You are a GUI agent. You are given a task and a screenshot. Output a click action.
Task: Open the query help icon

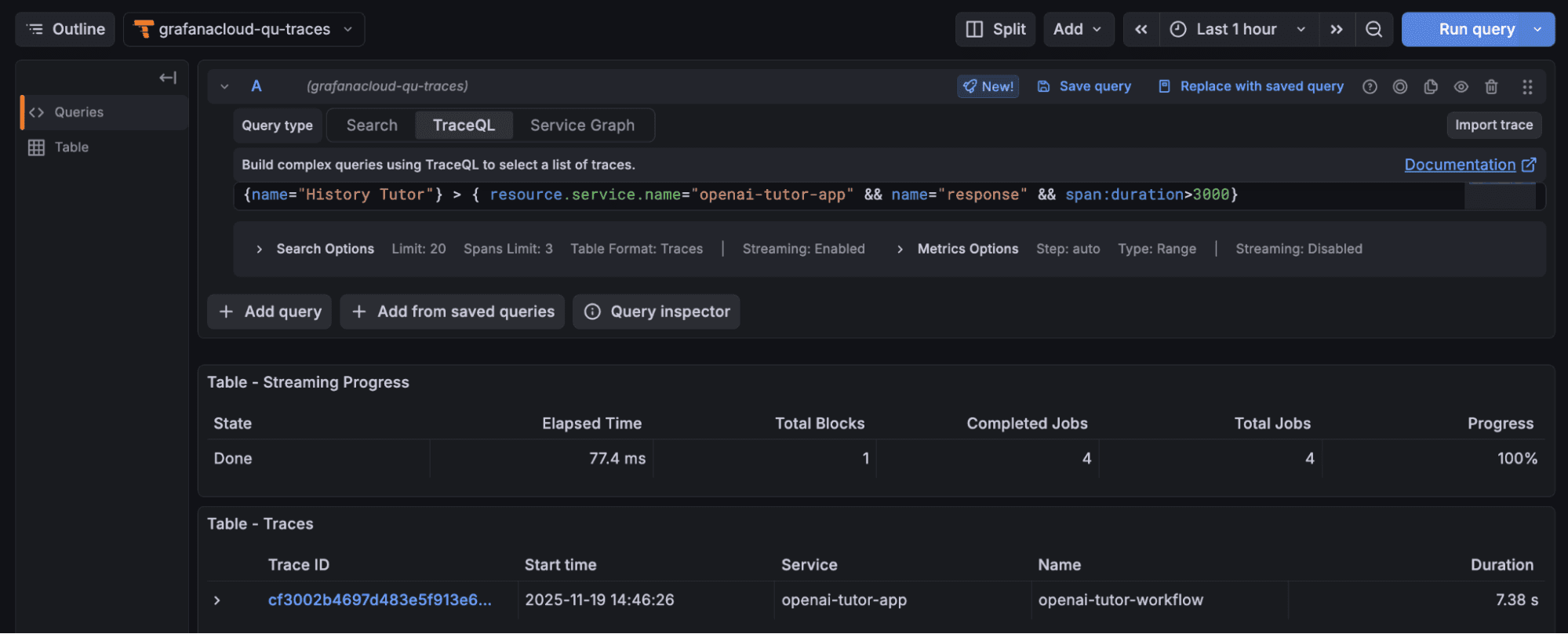pos(1370,86)
